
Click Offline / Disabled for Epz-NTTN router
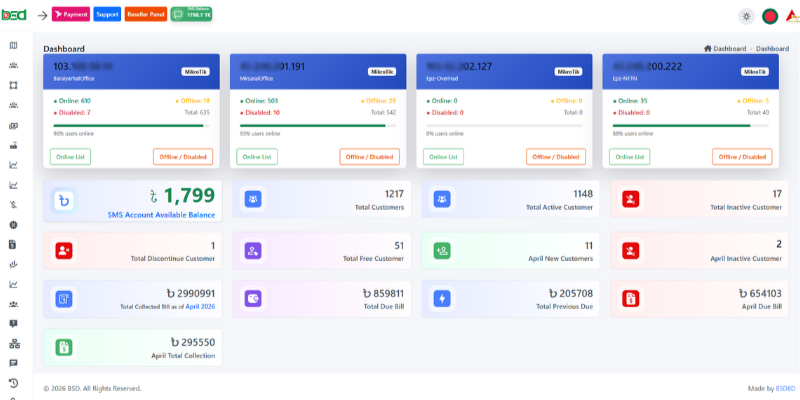(x=741, y=157)
